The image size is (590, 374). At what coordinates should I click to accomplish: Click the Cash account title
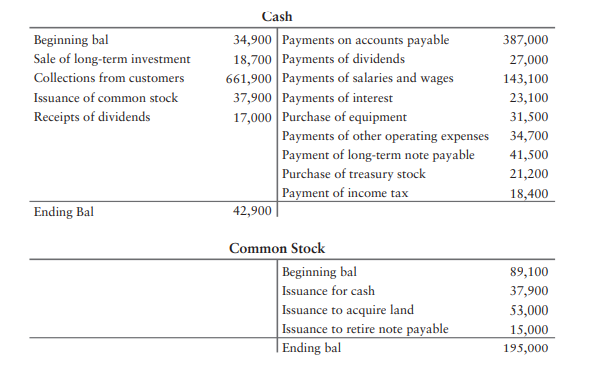[x=277, y=17]
